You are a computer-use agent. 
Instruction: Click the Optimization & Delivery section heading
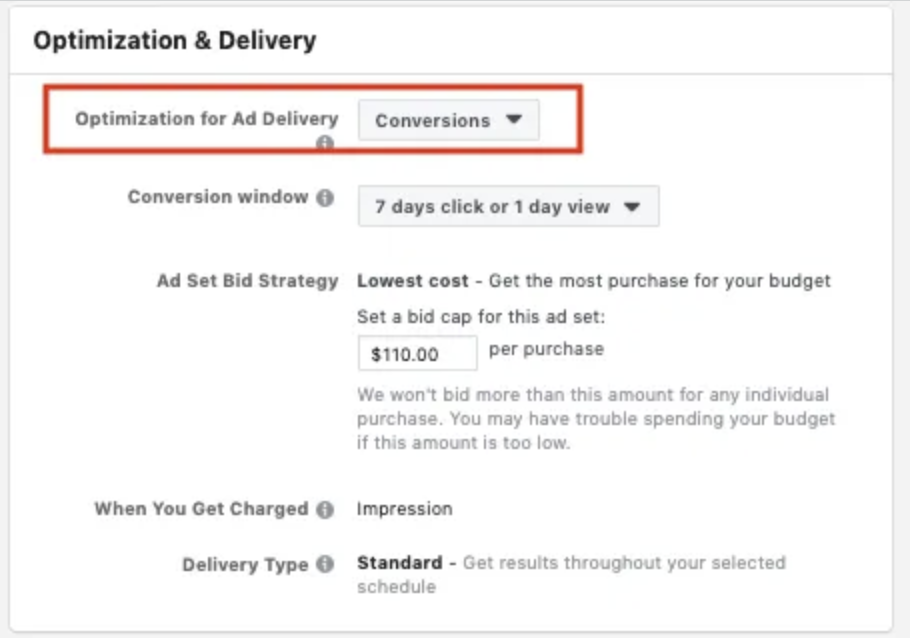tap(175, 41)
